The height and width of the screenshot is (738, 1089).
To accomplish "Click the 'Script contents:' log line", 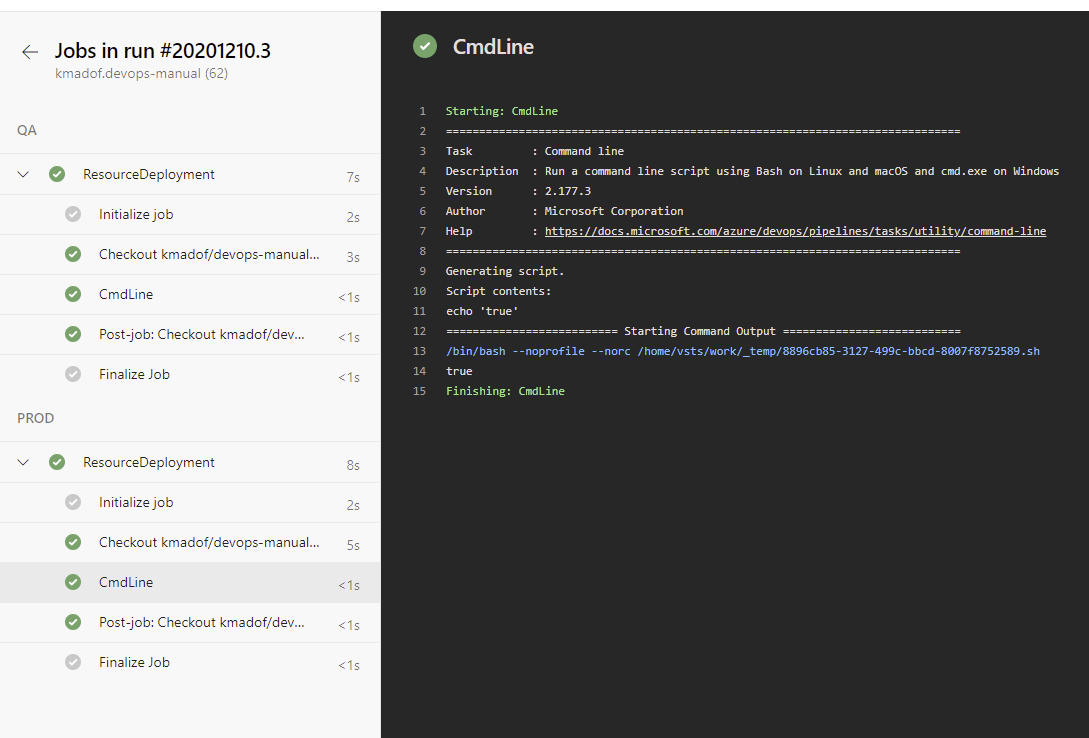I will 498,292.
